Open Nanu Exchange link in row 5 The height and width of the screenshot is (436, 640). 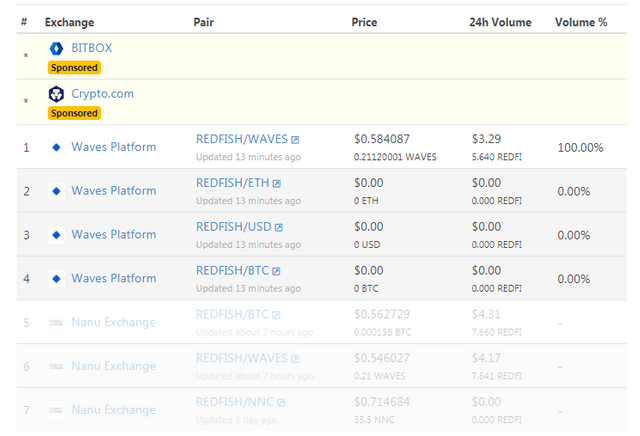(113, 323)
